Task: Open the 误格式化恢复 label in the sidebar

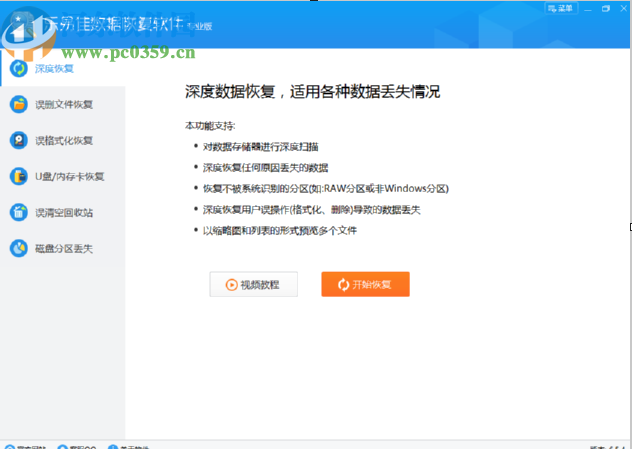Action: pos(64,141)
